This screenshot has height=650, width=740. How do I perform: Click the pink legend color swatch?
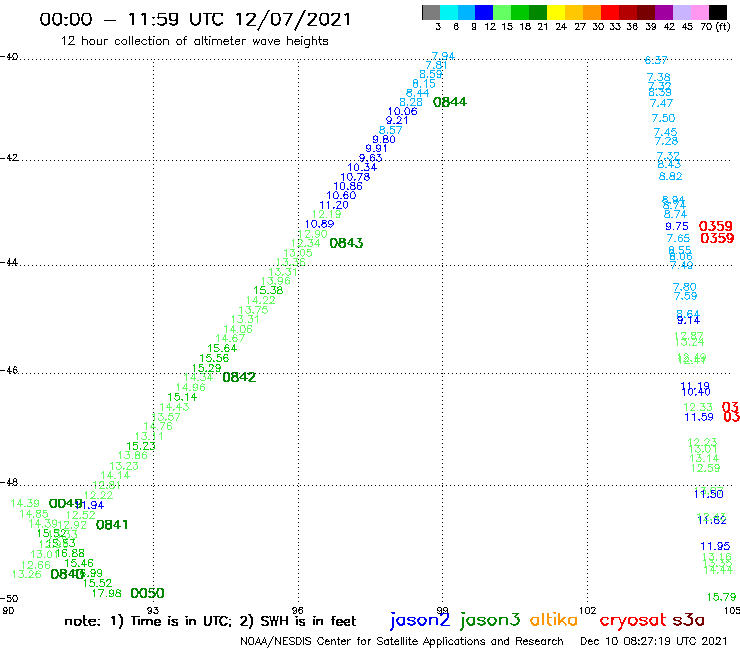point(700,12)
